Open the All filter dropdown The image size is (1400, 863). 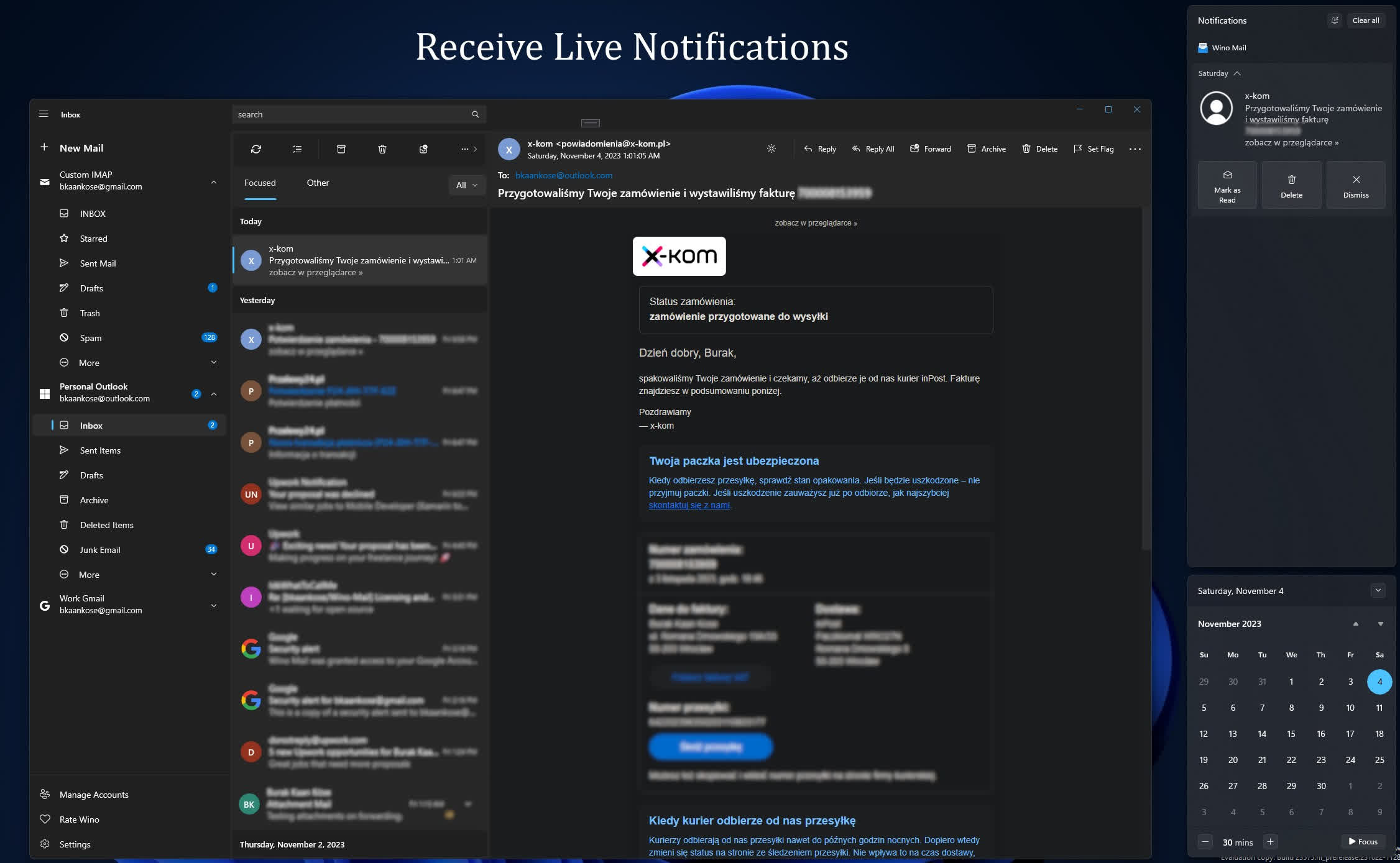[x=467, y=185]
